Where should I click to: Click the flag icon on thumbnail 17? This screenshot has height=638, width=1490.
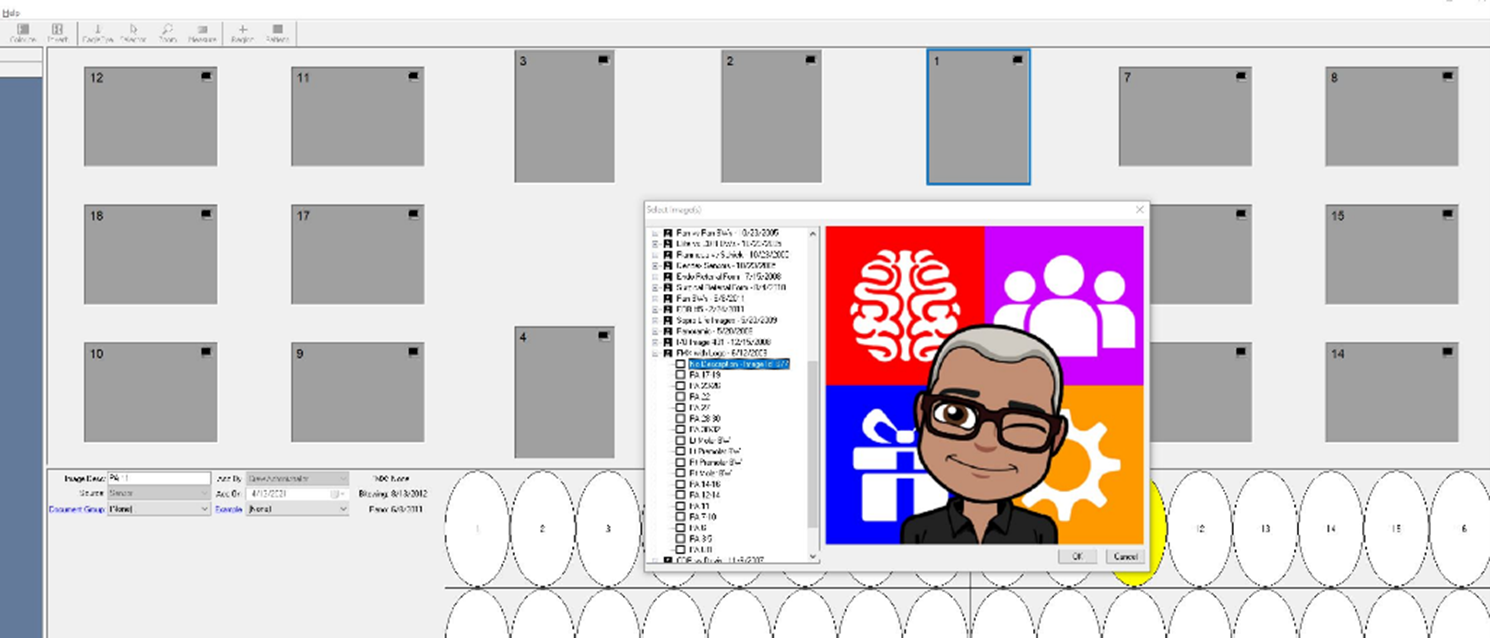point(414,214)
